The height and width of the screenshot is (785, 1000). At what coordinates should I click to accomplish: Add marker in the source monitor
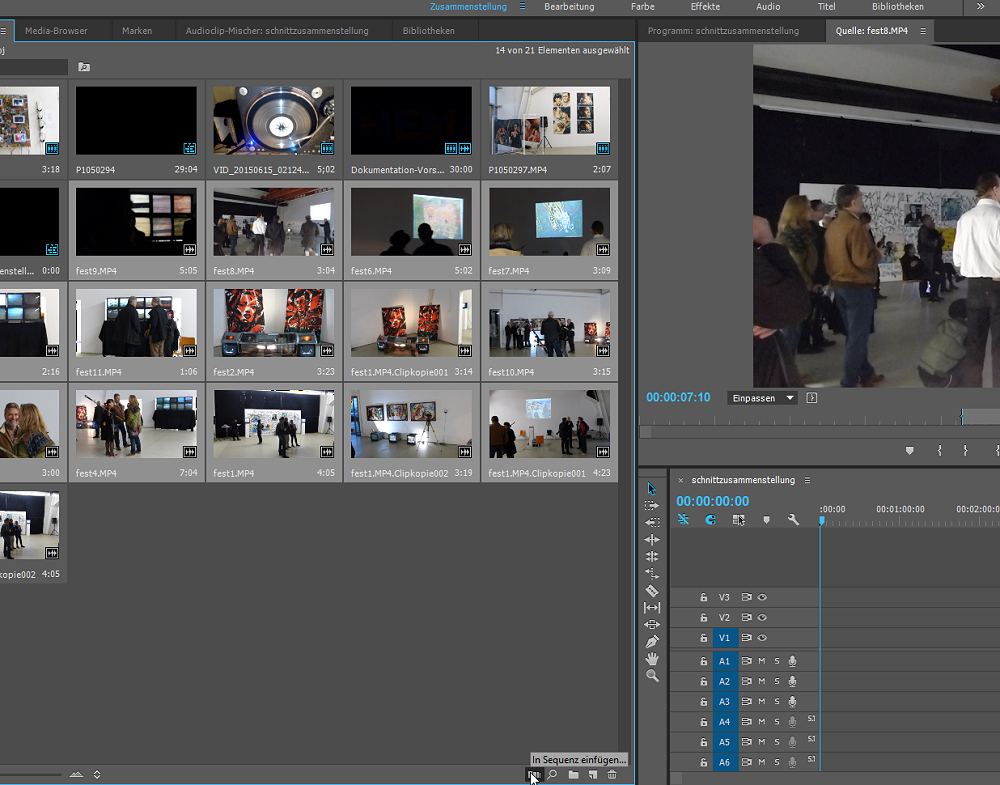coord(909,451)
